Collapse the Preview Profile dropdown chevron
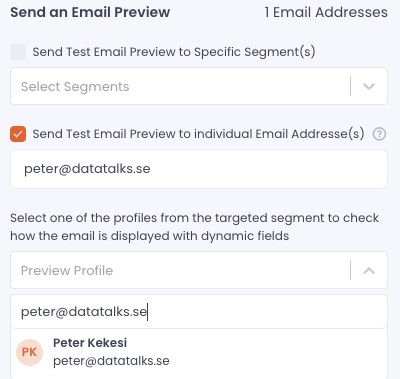 [369, 271]
